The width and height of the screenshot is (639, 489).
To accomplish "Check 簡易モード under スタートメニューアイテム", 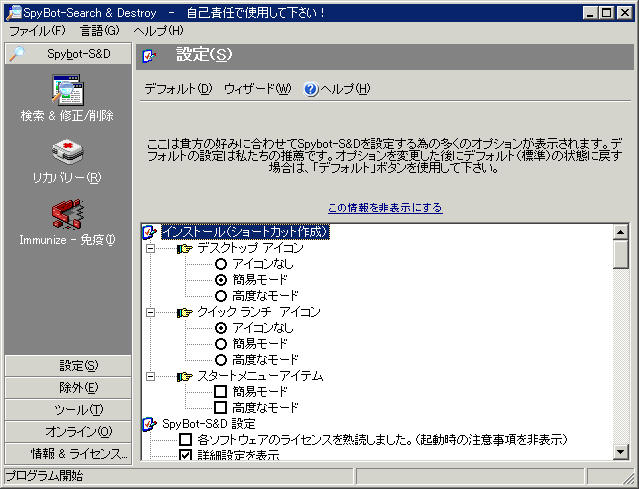I will coord(220,392).
